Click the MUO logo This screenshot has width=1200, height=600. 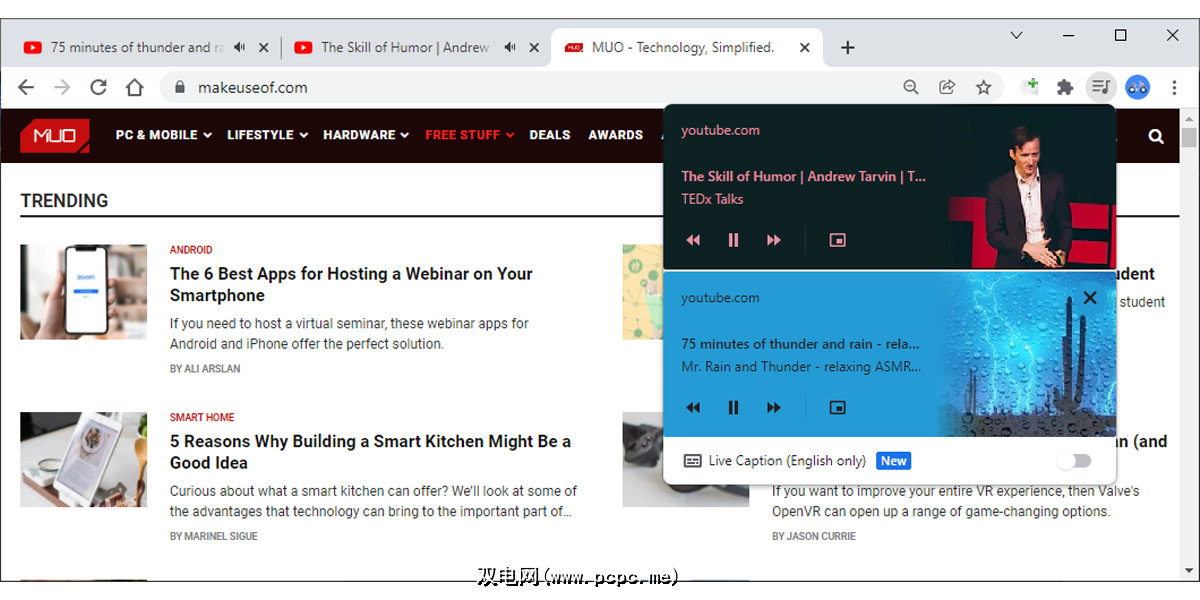(55, 135)
